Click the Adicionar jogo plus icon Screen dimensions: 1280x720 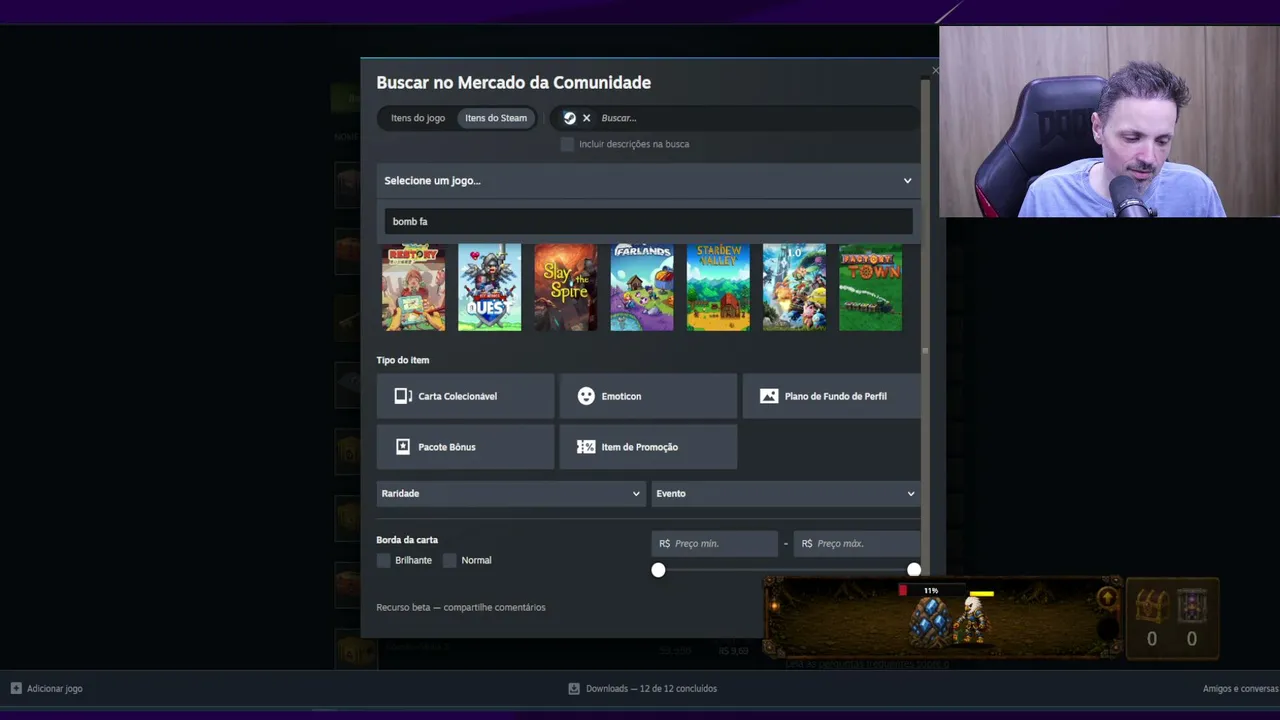coord(16,688)
